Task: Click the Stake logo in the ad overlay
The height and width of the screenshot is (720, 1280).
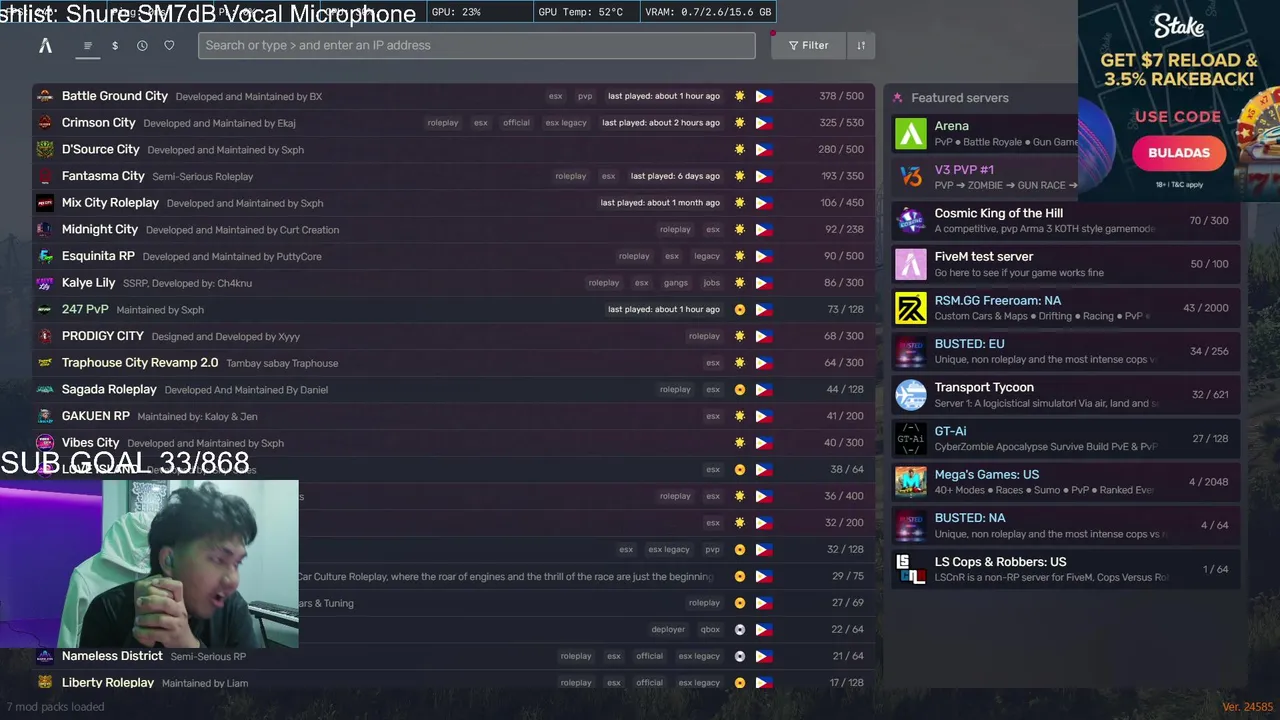Action: point(1179,25)
